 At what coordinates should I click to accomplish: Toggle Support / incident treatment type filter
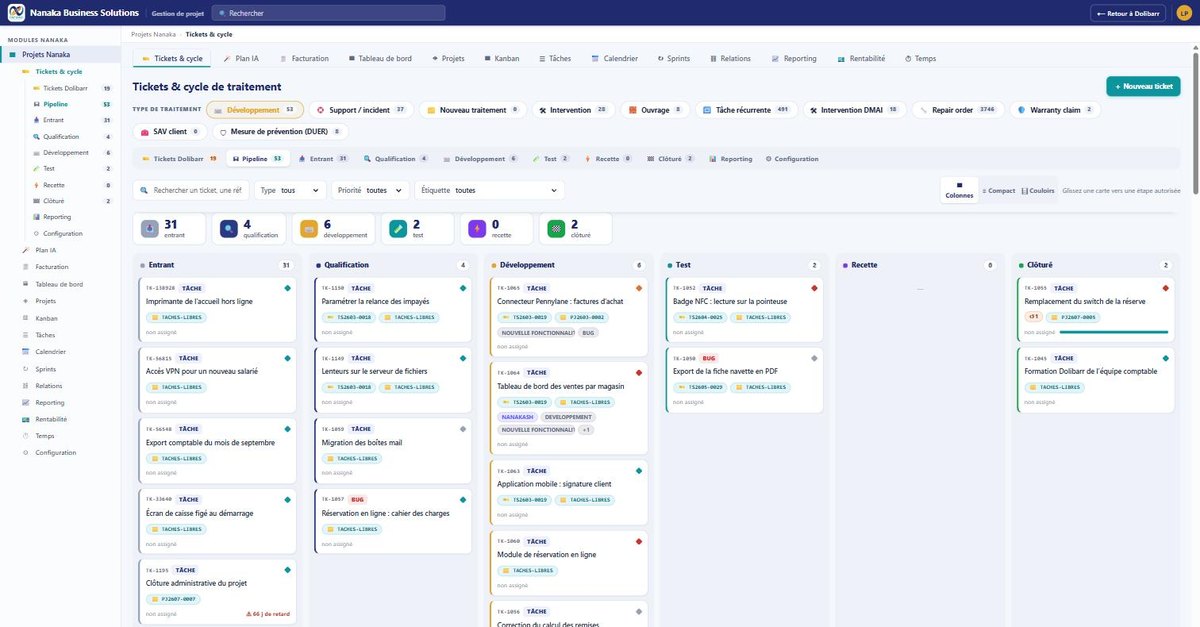pos(361,110)
